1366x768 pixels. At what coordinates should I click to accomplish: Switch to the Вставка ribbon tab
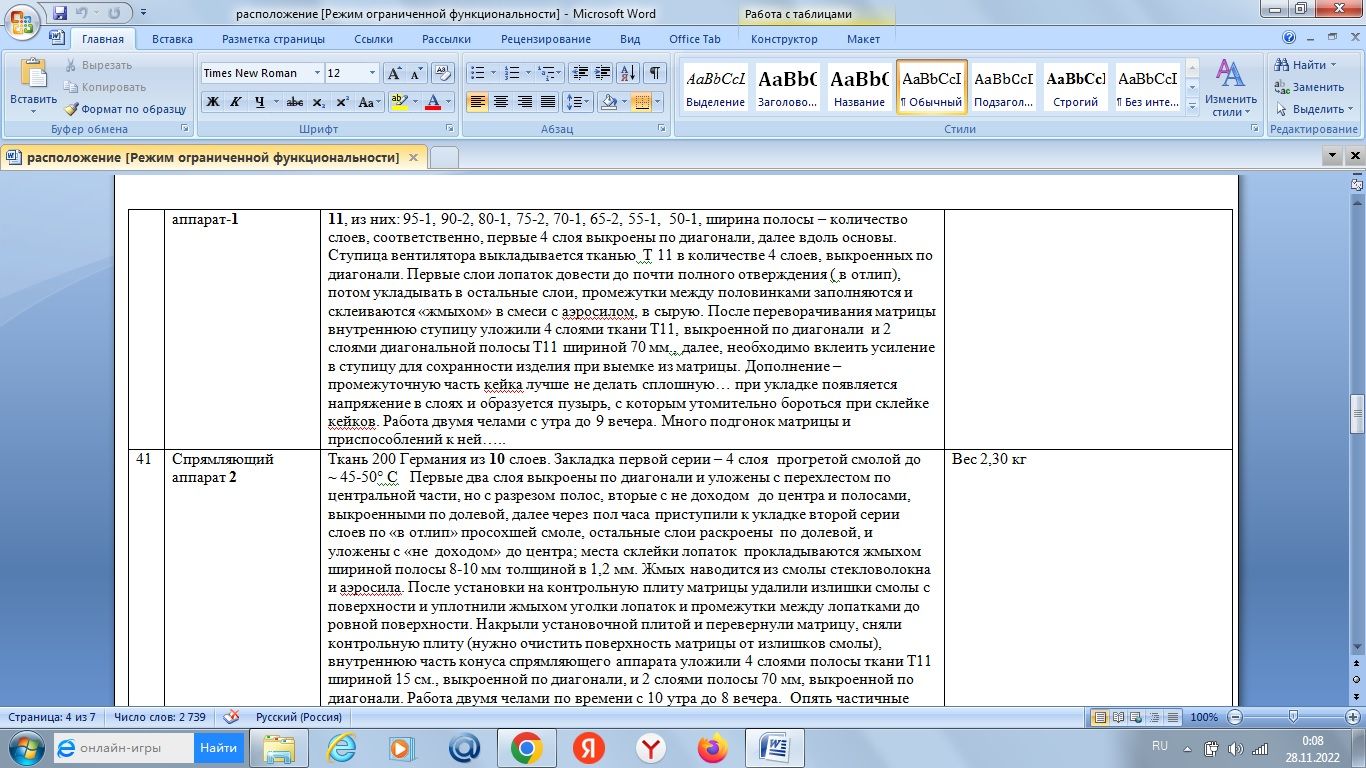coord(172,39)
